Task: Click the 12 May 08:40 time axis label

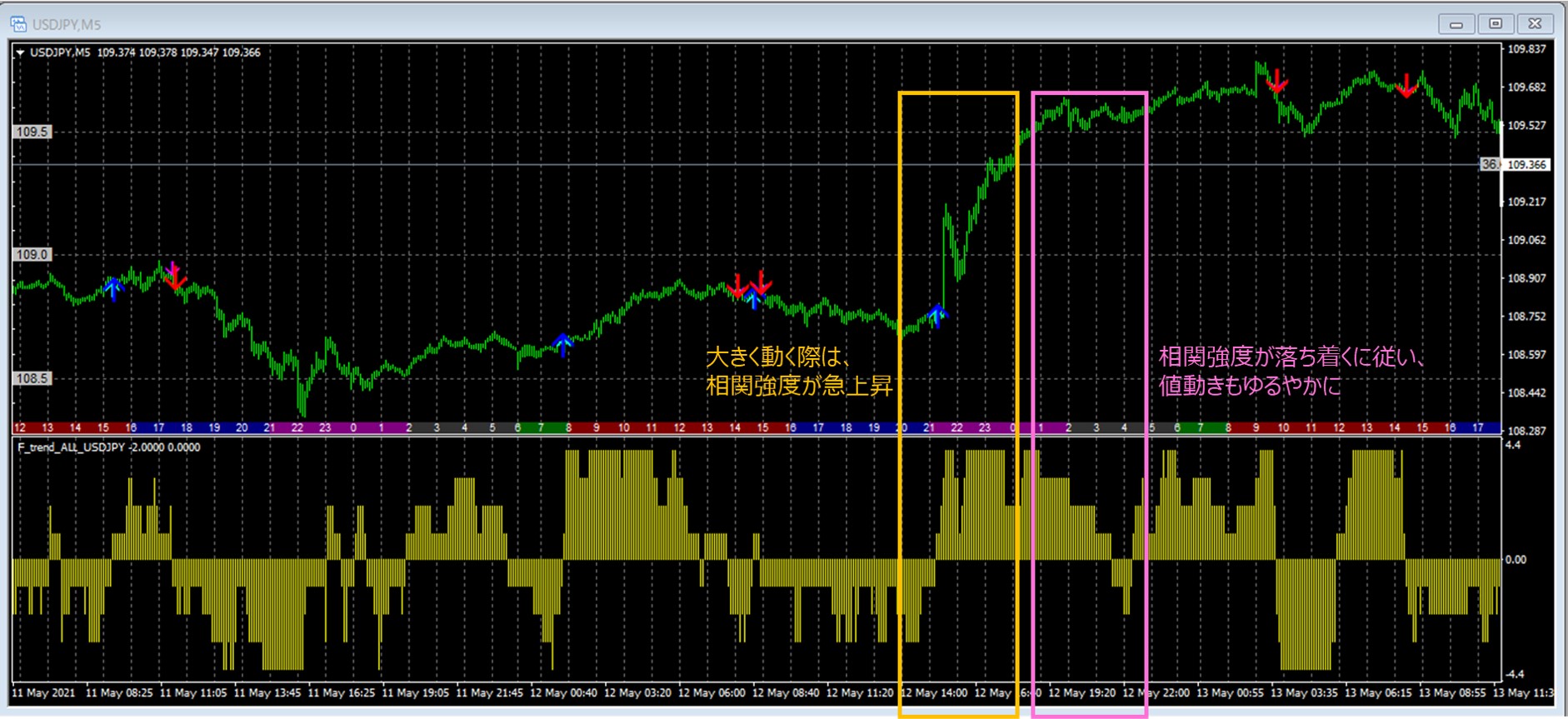Action: point(786,693)
